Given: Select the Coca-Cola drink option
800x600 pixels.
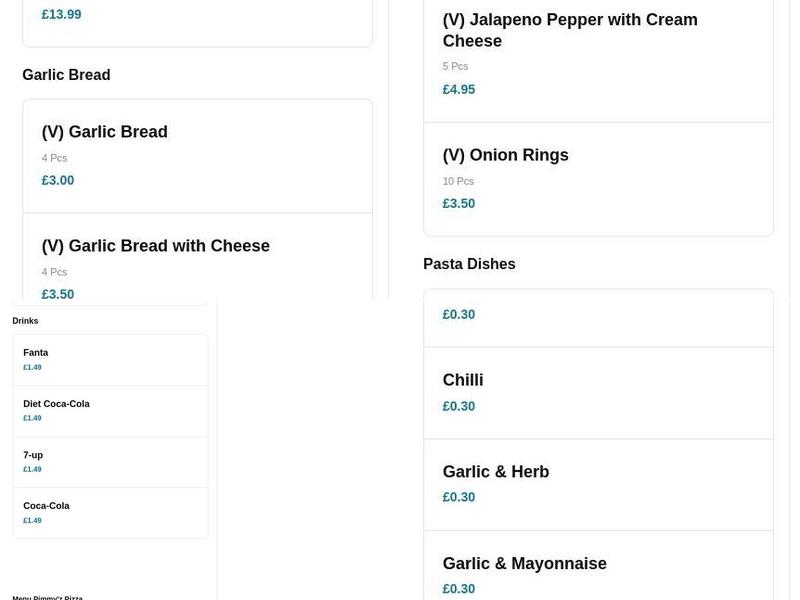Looking at the screenshot, I should (46, 505).
